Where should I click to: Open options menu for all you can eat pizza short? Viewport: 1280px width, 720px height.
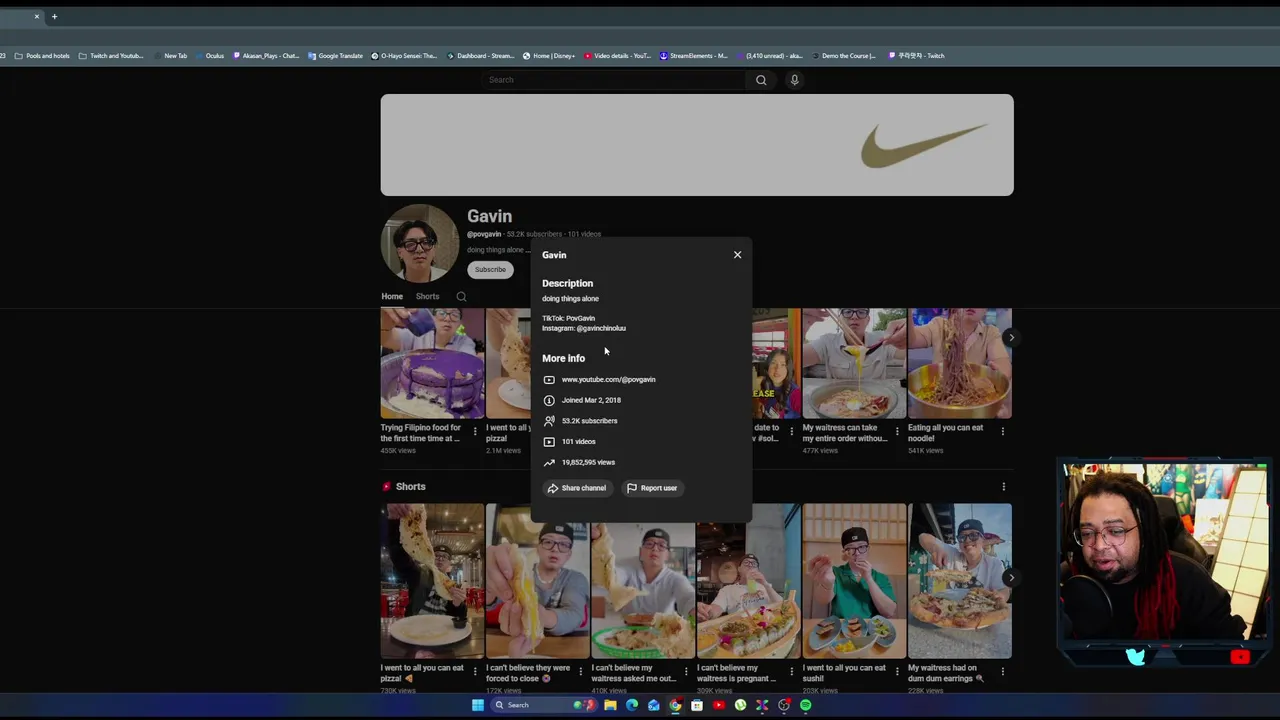[475, 672]
